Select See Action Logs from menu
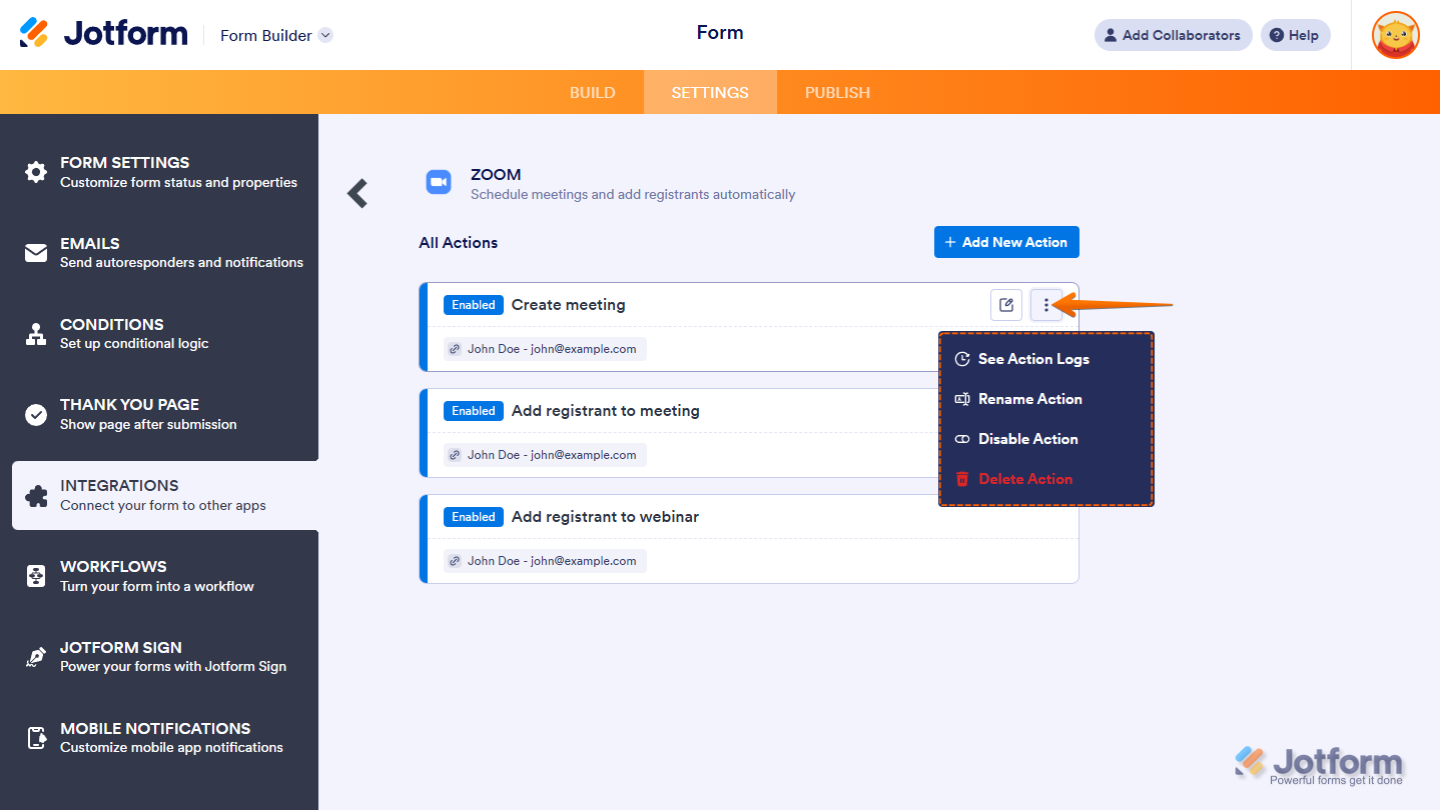 [1046, 359]
